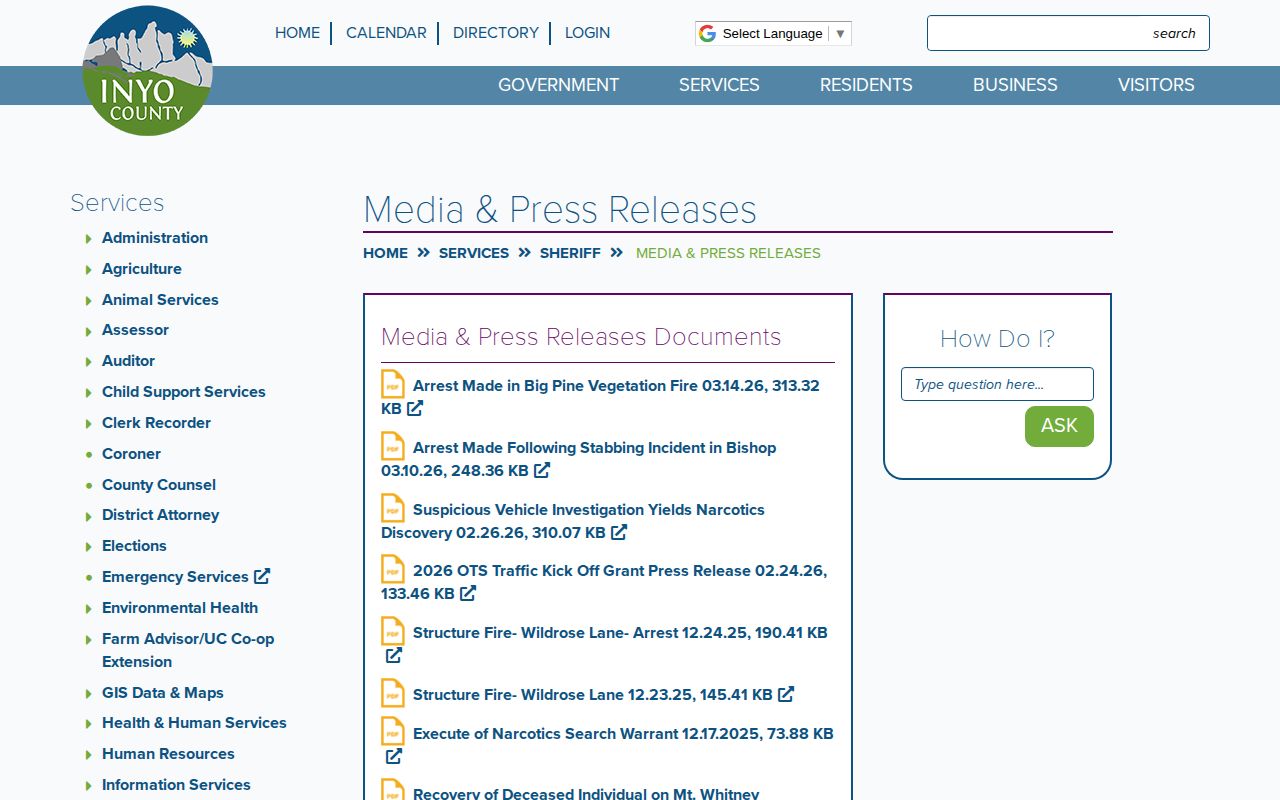Open PDF icon for Narcotics Search Warrant
This screenshot has width=1280, height=800.
[393, 732]
